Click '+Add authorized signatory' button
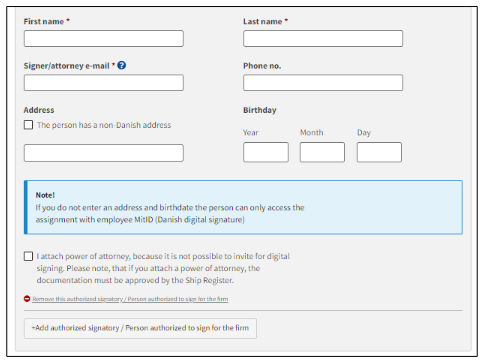This screenshot has height=362, width=485. 140,328
